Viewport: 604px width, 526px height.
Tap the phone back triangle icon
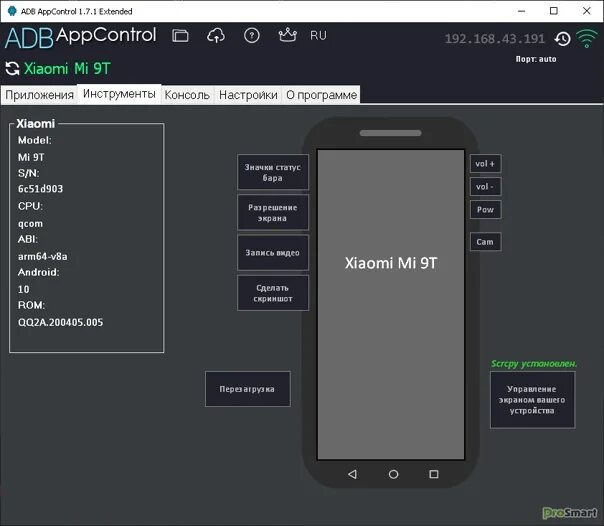(352, 474)
